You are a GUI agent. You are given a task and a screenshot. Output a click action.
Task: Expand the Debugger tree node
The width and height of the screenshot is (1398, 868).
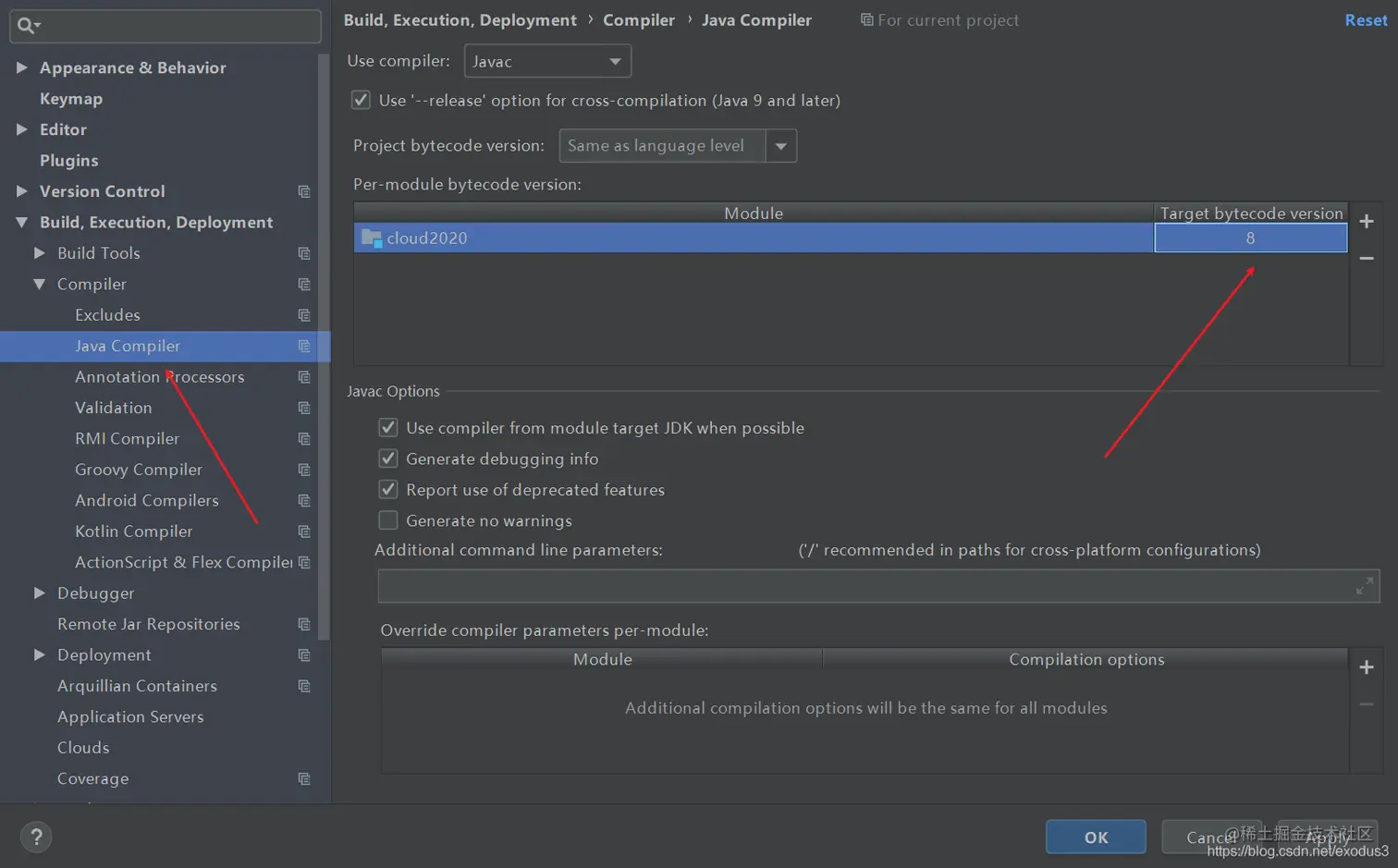pos(39,593)
